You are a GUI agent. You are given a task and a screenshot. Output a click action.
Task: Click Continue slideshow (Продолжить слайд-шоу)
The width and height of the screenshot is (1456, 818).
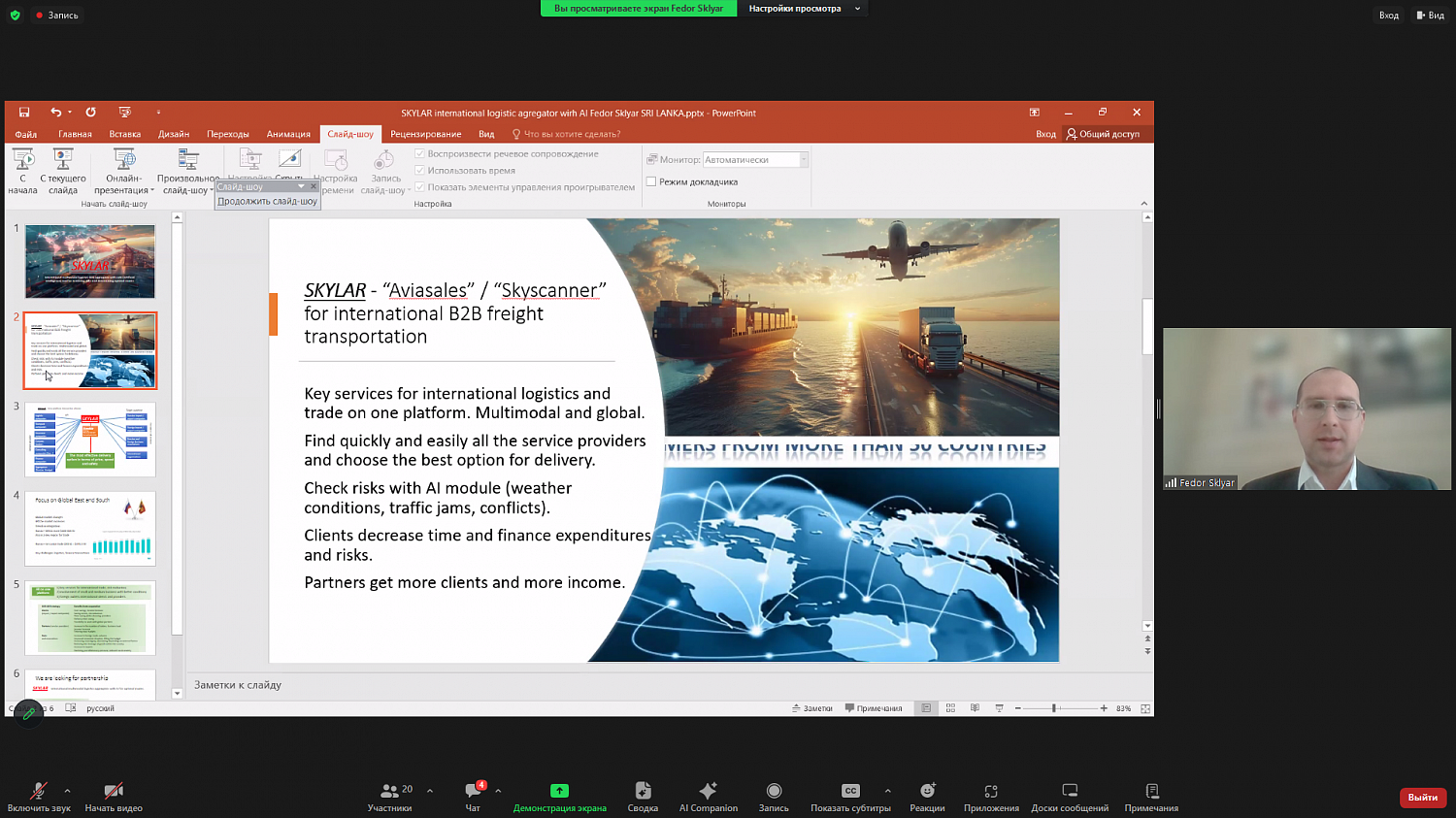[267, 201]
